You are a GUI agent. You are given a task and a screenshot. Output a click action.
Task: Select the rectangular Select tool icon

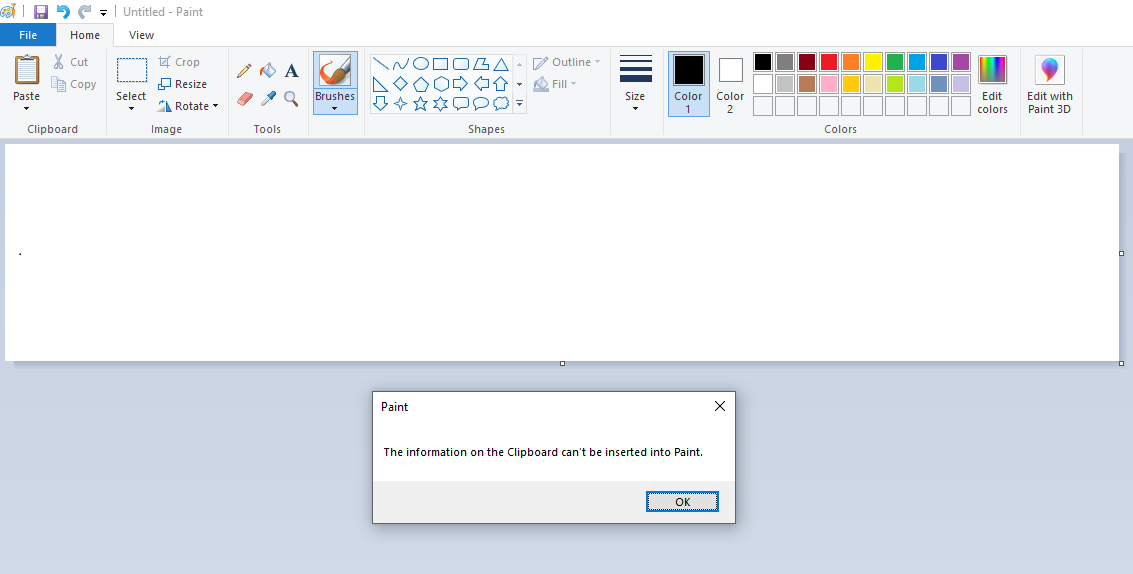pyautogui.click(x=132, y=71)
